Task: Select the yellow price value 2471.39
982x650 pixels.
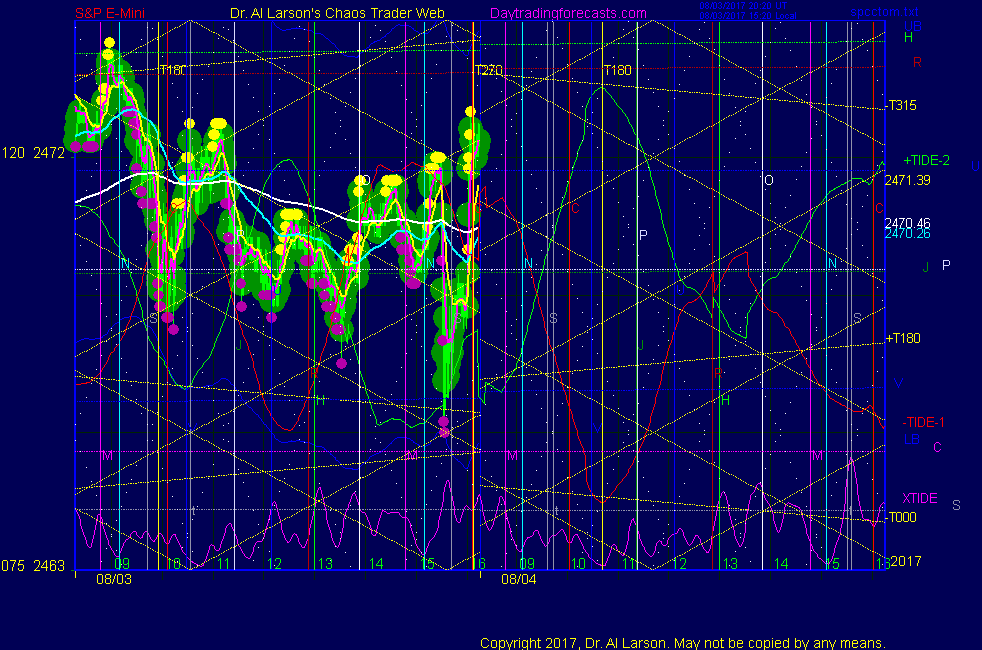Action: point(907,180)
